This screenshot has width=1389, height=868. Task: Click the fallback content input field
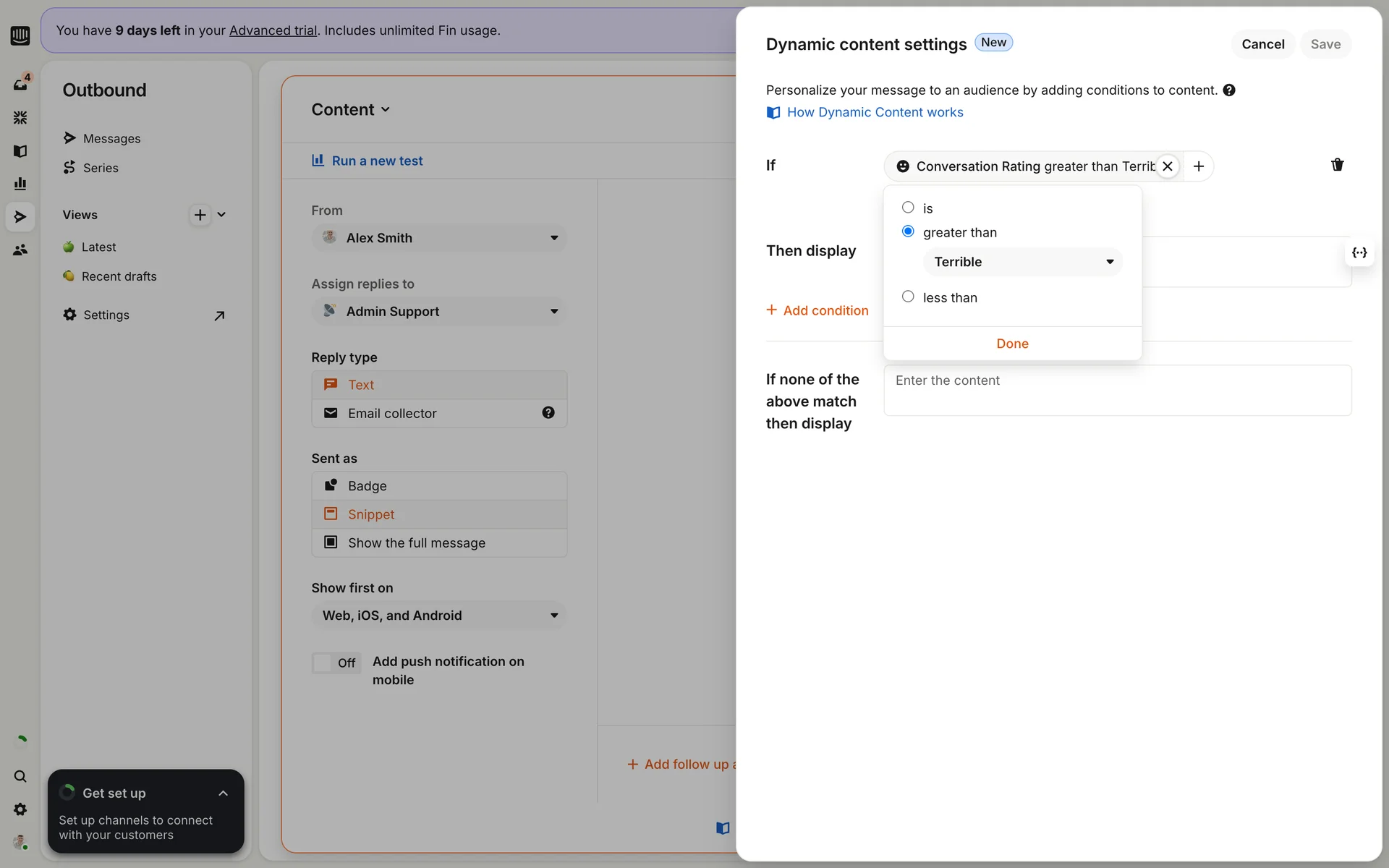point(1117,391)
